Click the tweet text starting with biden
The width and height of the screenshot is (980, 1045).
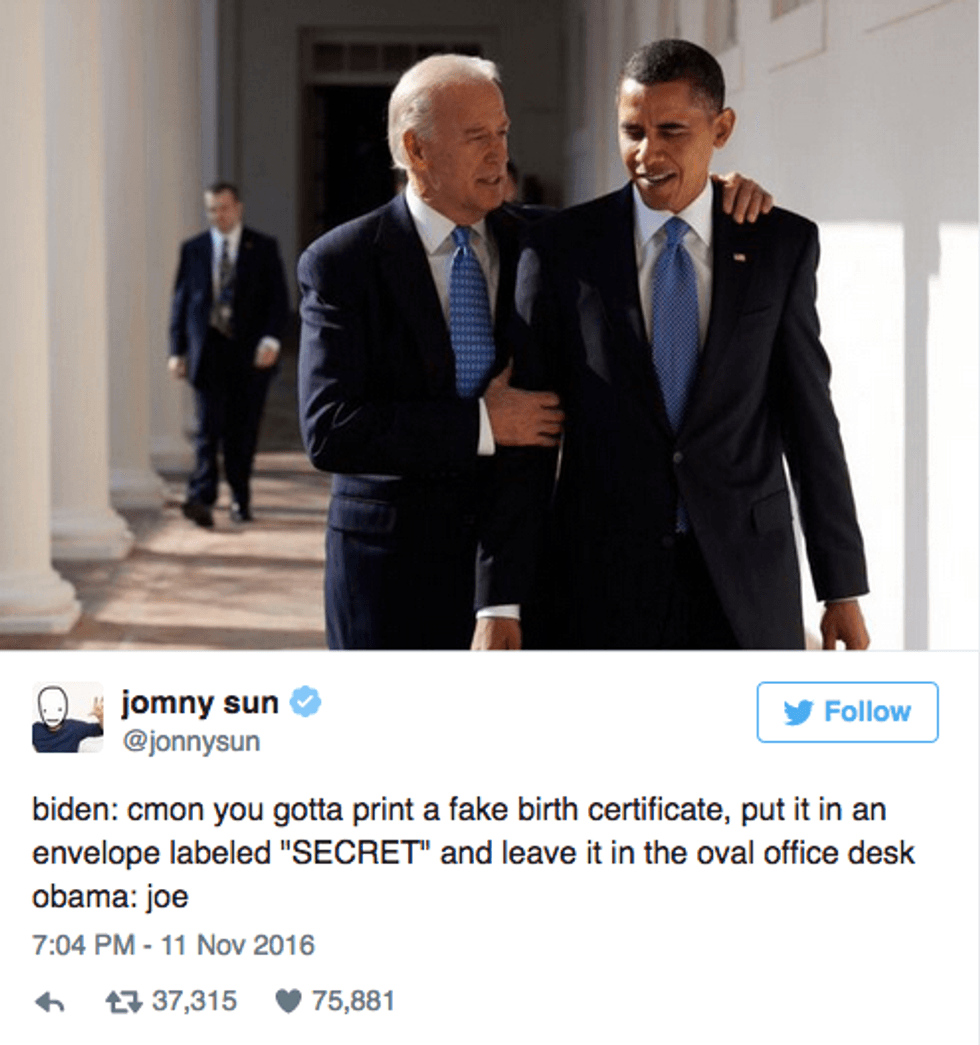coord(473,853)
